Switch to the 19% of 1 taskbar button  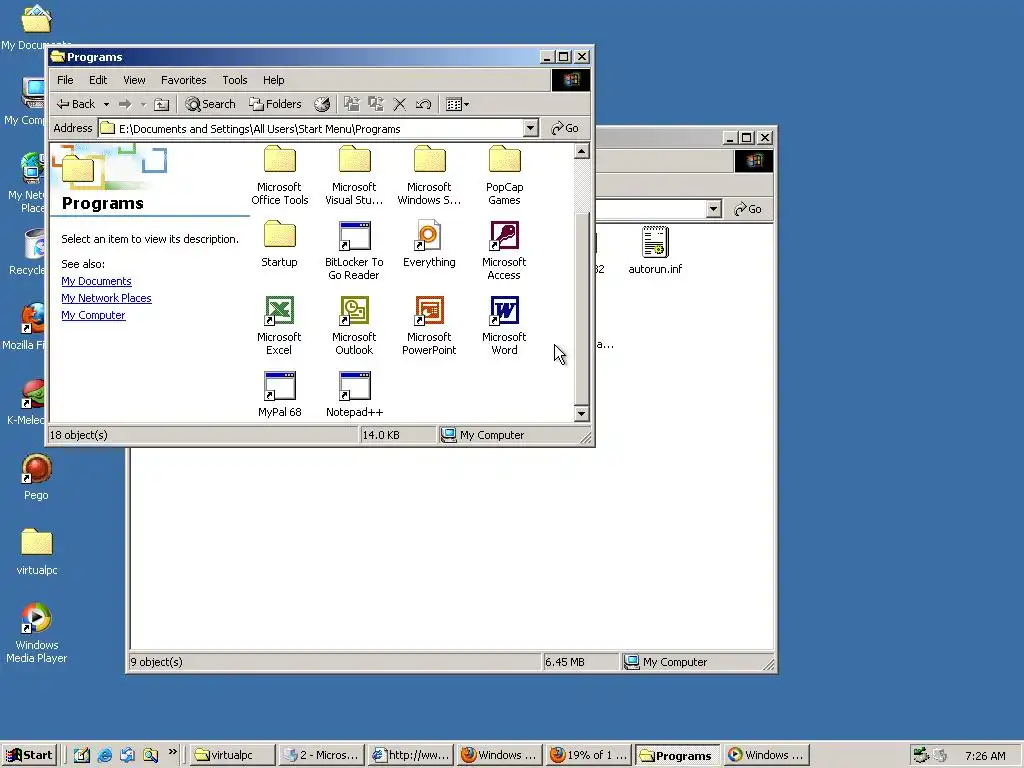point(588,755)
